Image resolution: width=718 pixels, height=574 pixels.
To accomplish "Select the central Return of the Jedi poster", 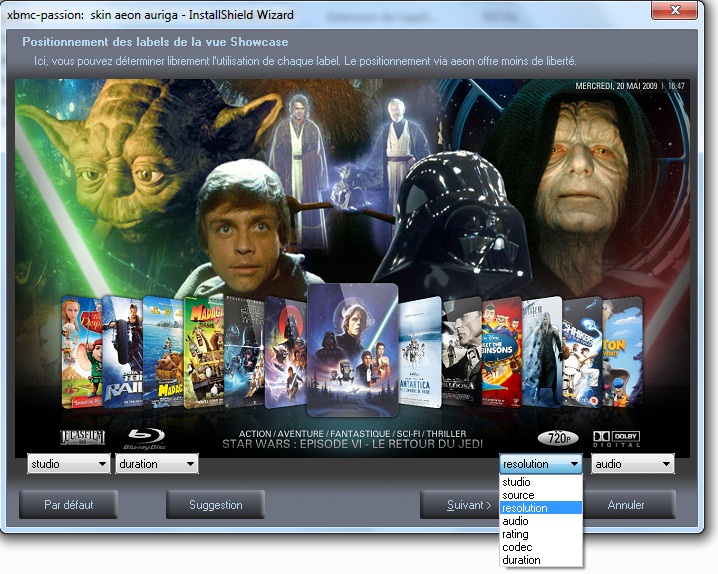I will coord(353,350).
